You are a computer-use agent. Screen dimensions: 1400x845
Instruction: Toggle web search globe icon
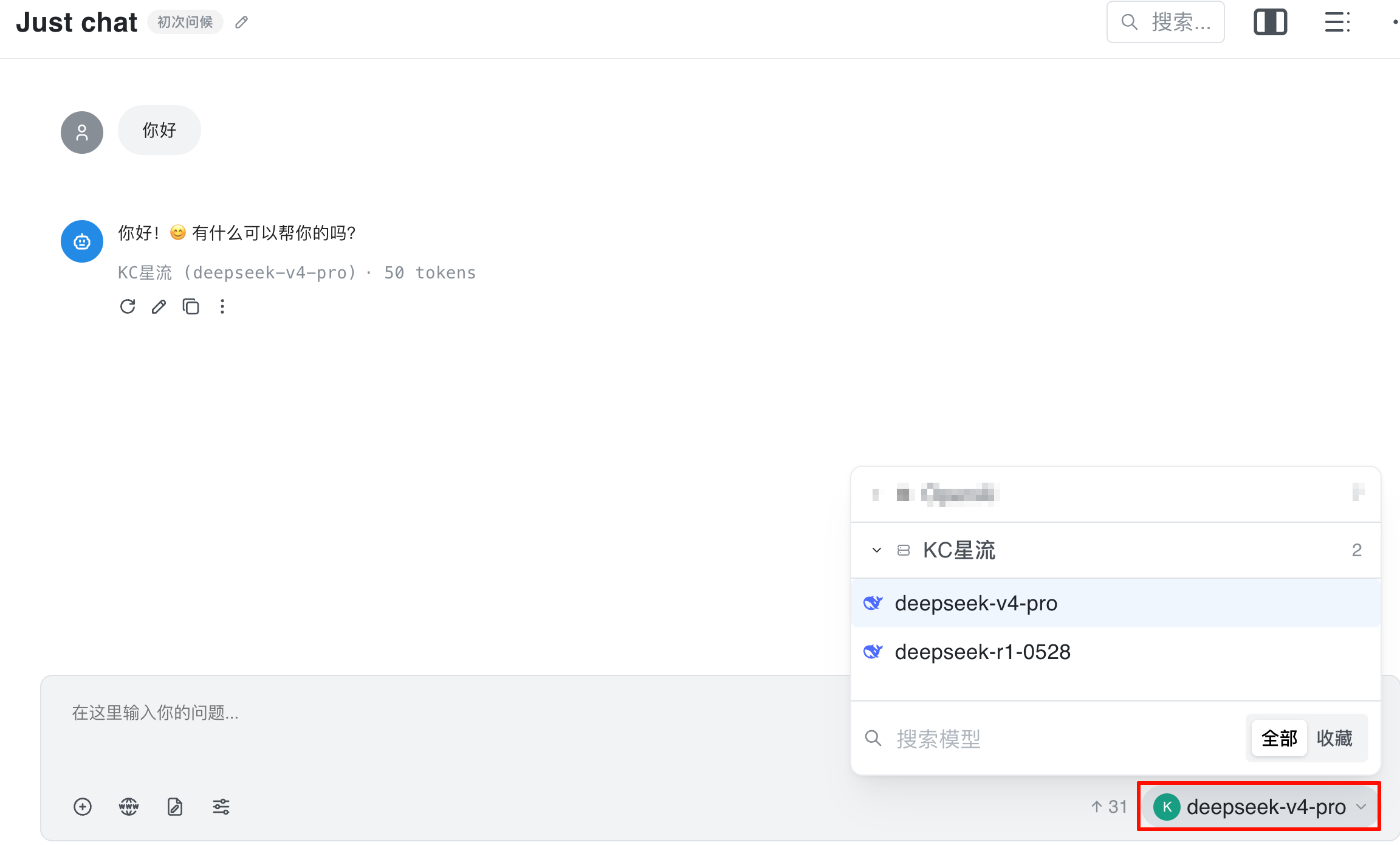[129, 807]
